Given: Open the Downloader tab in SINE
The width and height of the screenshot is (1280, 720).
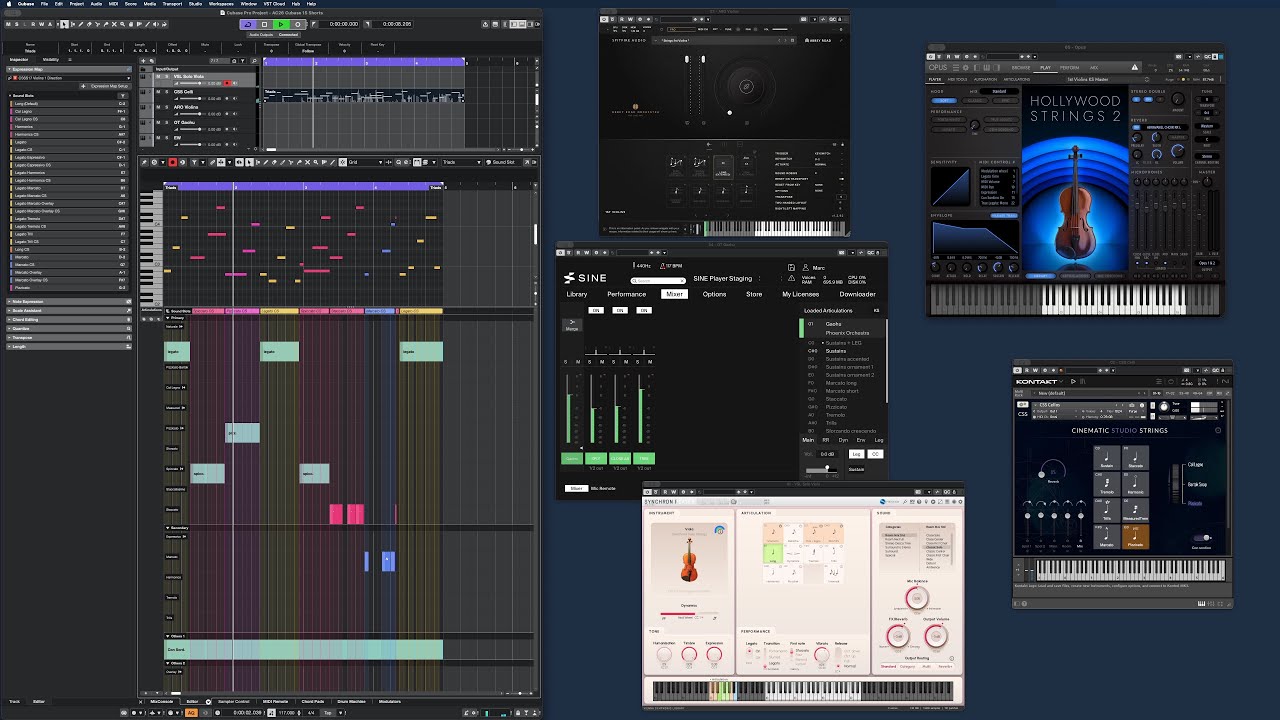Looking at the screenshot, I should [857, 294].
